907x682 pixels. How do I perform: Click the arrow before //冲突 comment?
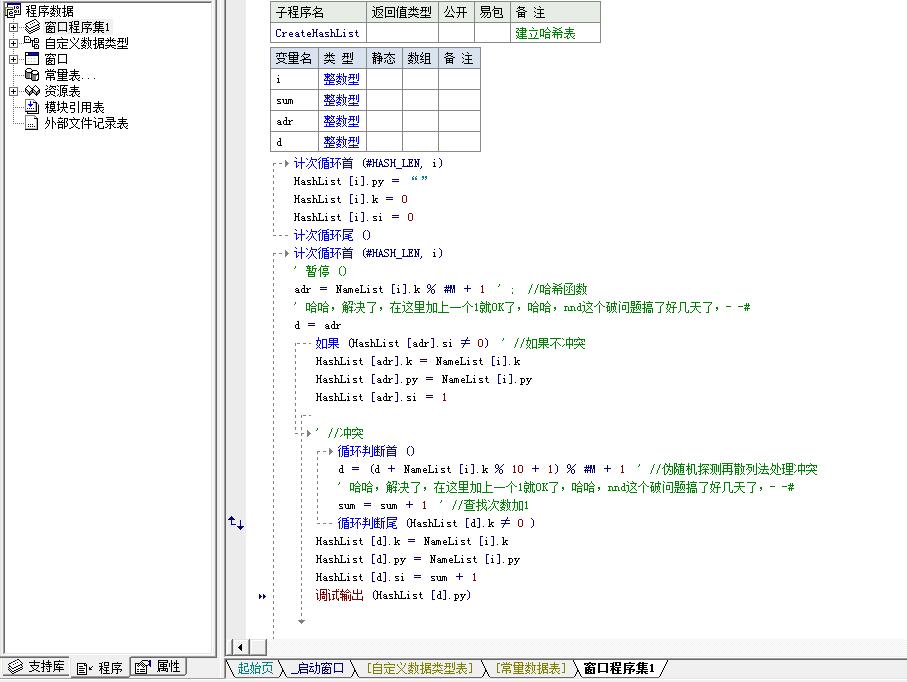click(x=309, y=433)
